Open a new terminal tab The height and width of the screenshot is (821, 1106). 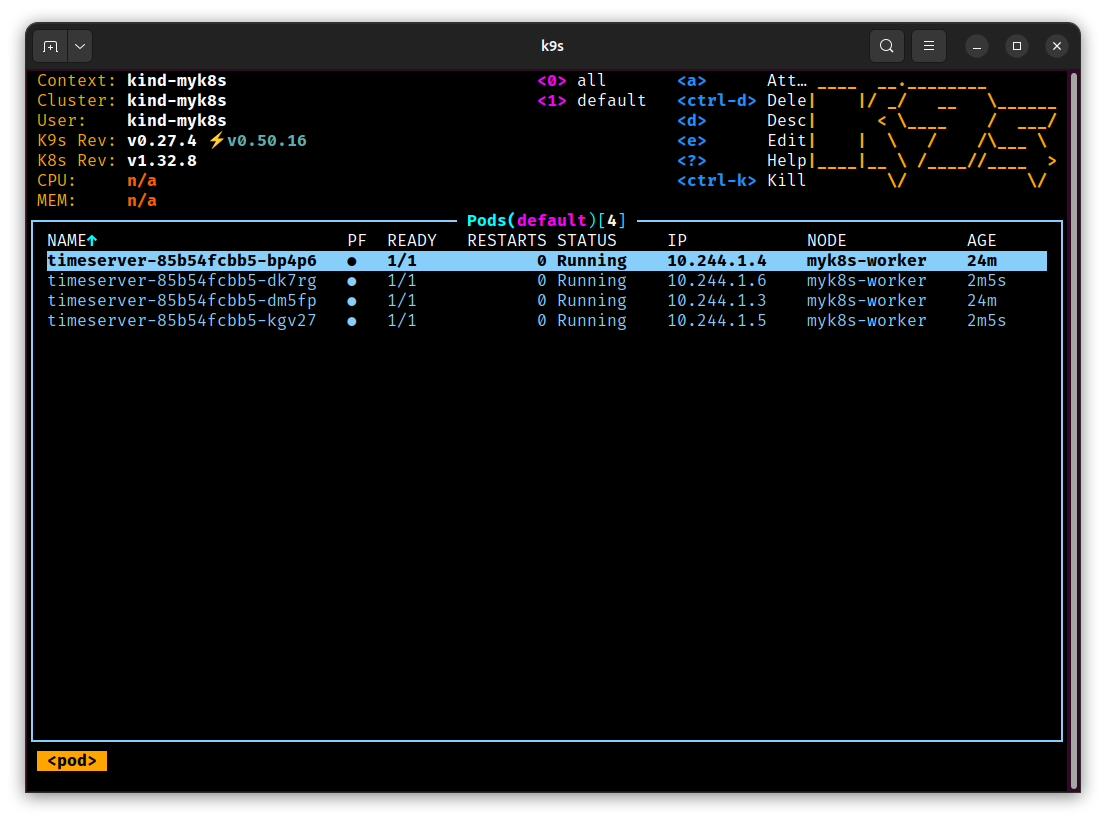coord(50,47)
